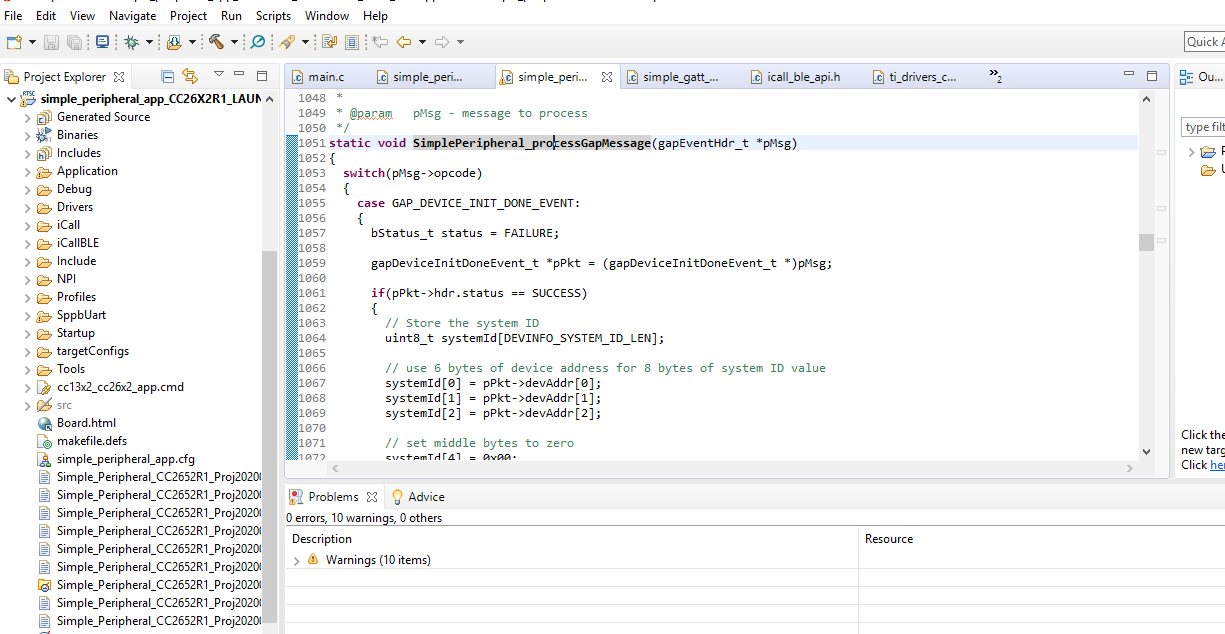Screen dimensions: 1225x634
Task: Click the Build hammer icon
Action: pyautogui.click(x=215, y=42)
